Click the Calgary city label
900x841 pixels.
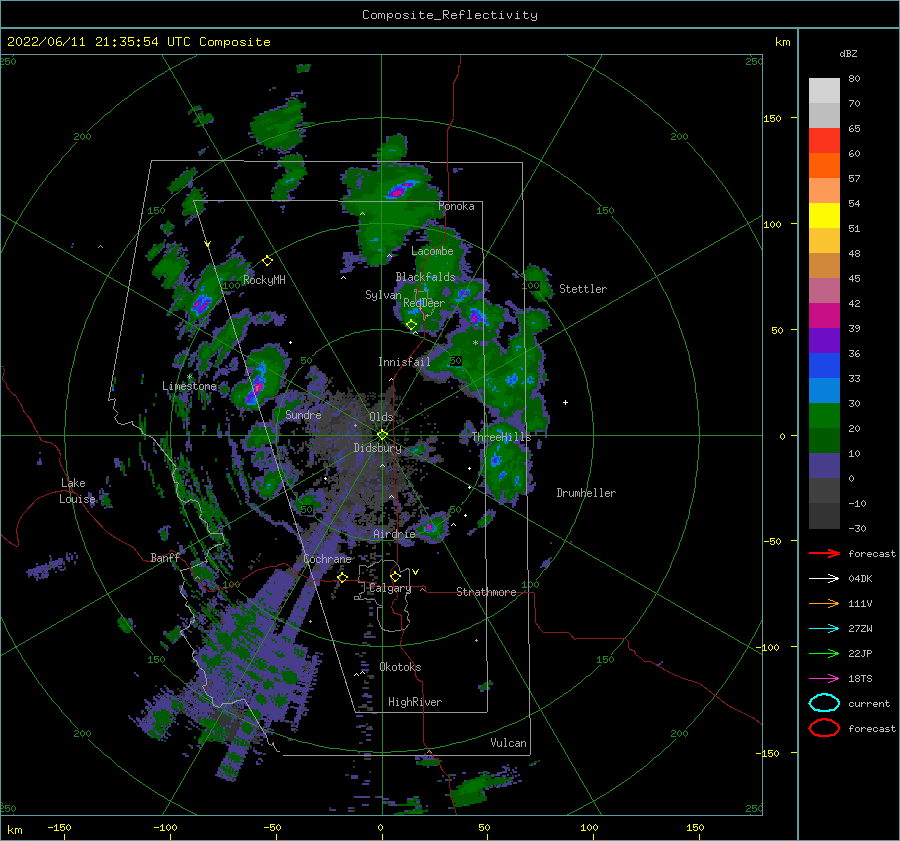[x=390, y=588]
